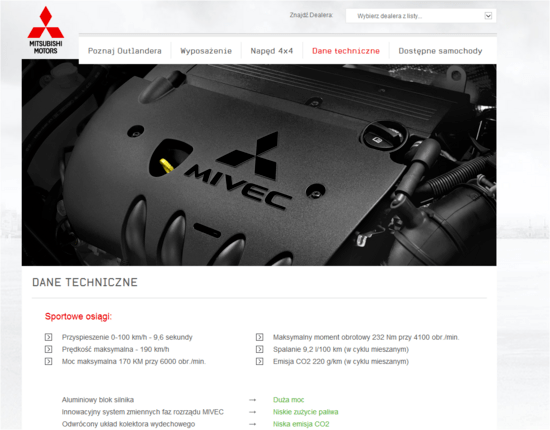550x430 pixels.
Task: Click the MIVEC engine hero image
Action: pos(259,165)
